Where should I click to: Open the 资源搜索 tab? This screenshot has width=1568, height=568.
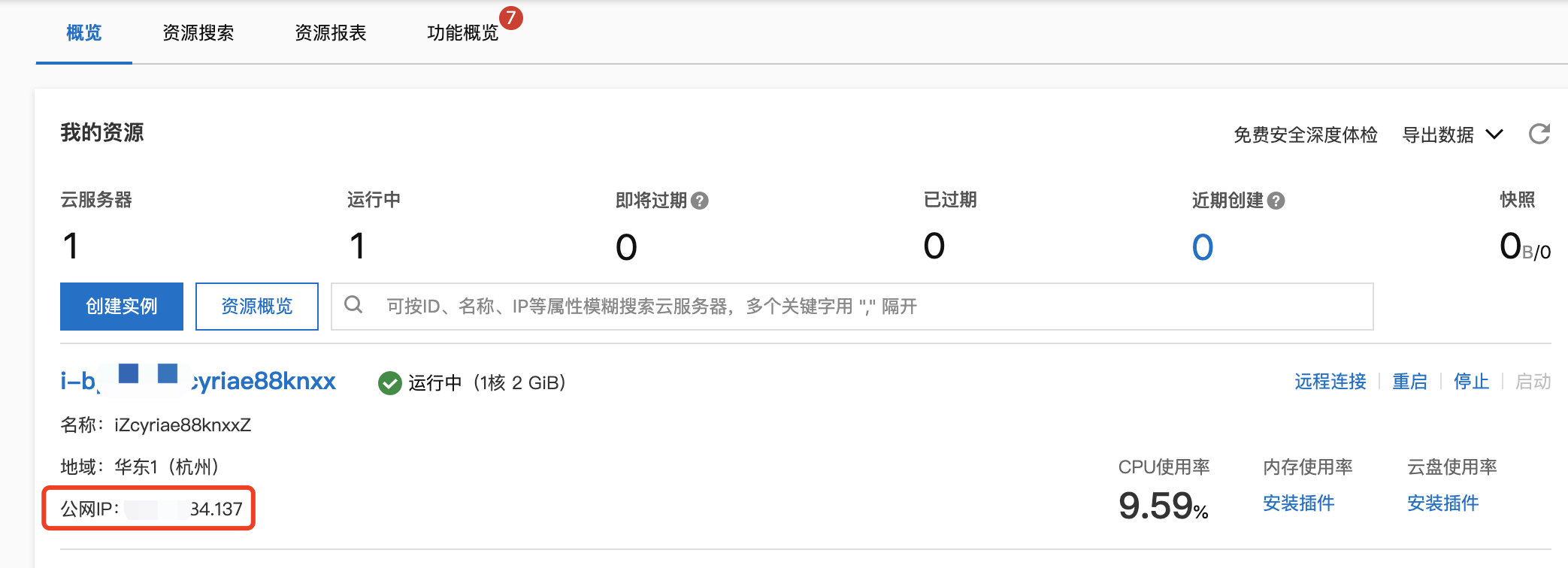pyautogui.click(x=198, y=32)
